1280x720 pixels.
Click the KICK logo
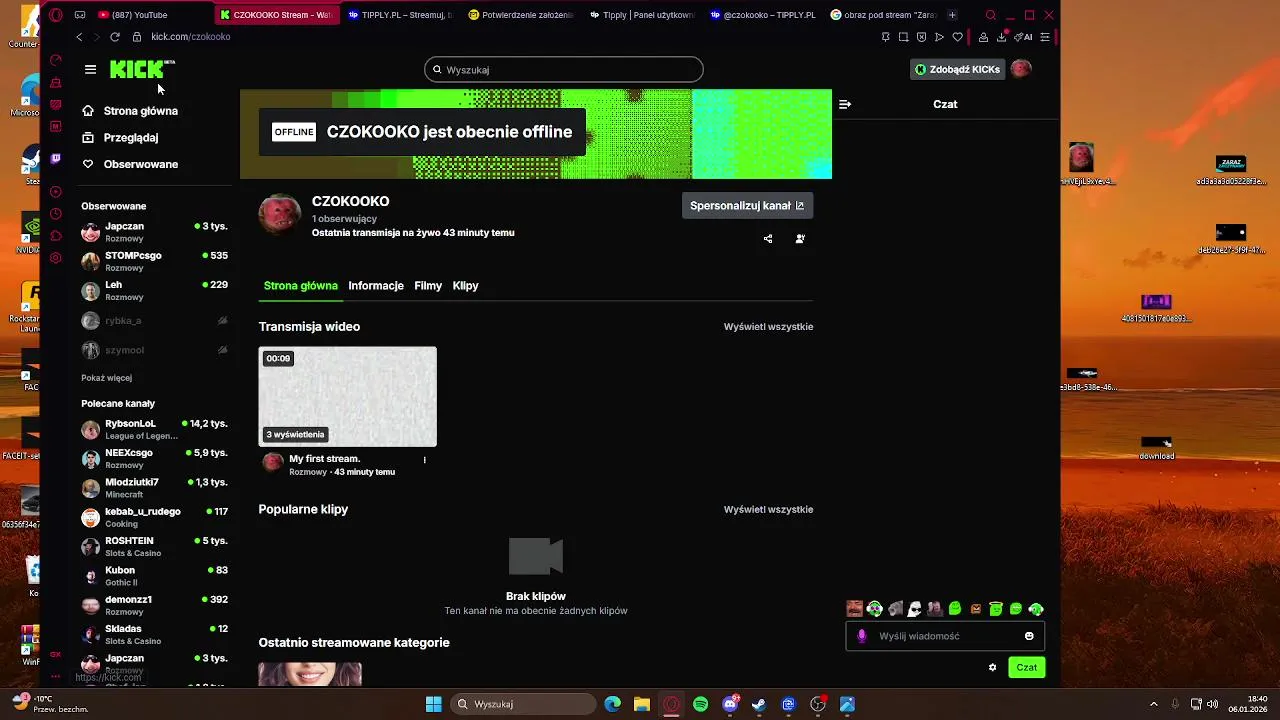141,69
